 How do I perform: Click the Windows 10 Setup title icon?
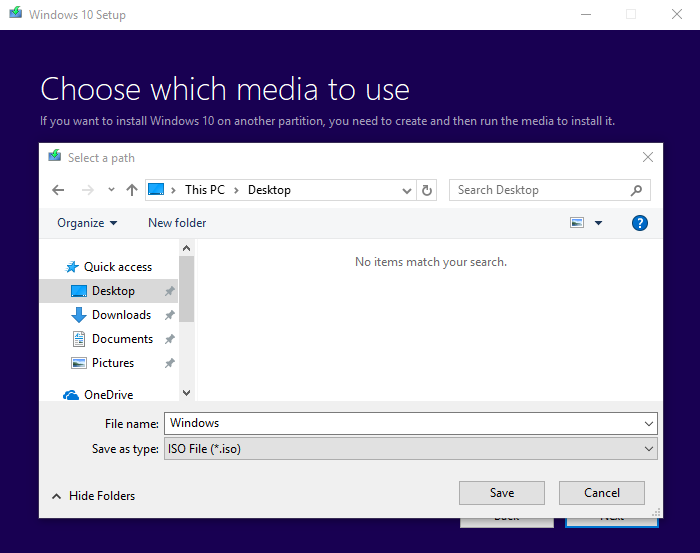[x=16, y=12]
